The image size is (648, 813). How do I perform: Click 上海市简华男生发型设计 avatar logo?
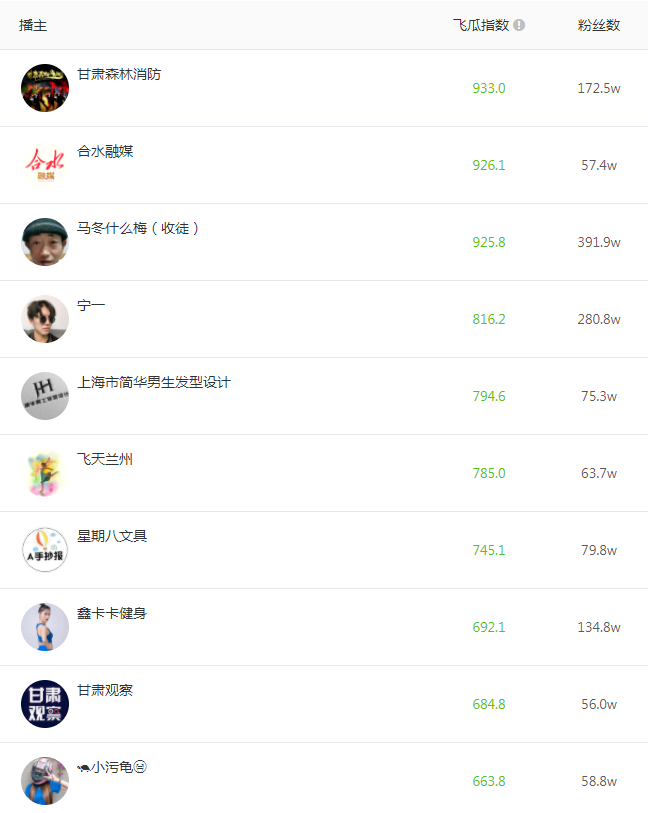click(x=45, y=396)
